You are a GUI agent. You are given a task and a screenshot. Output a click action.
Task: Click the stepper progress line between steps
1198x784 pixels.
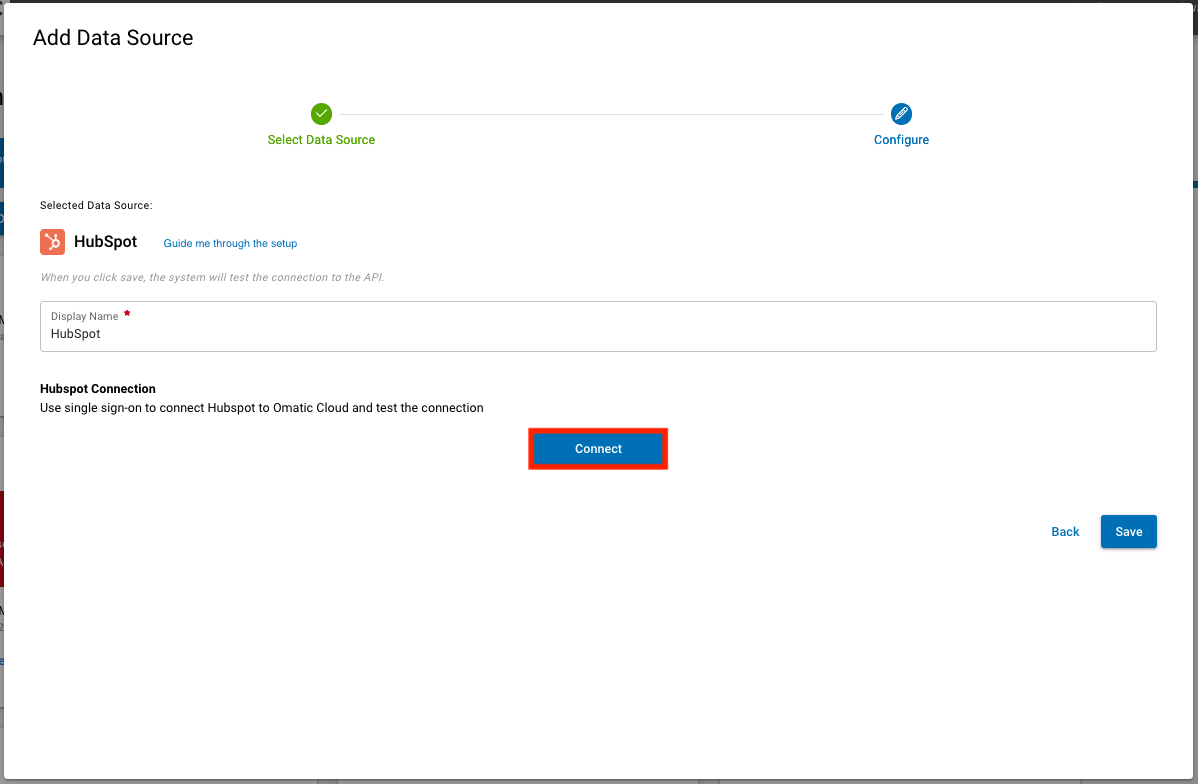point(610,113)
